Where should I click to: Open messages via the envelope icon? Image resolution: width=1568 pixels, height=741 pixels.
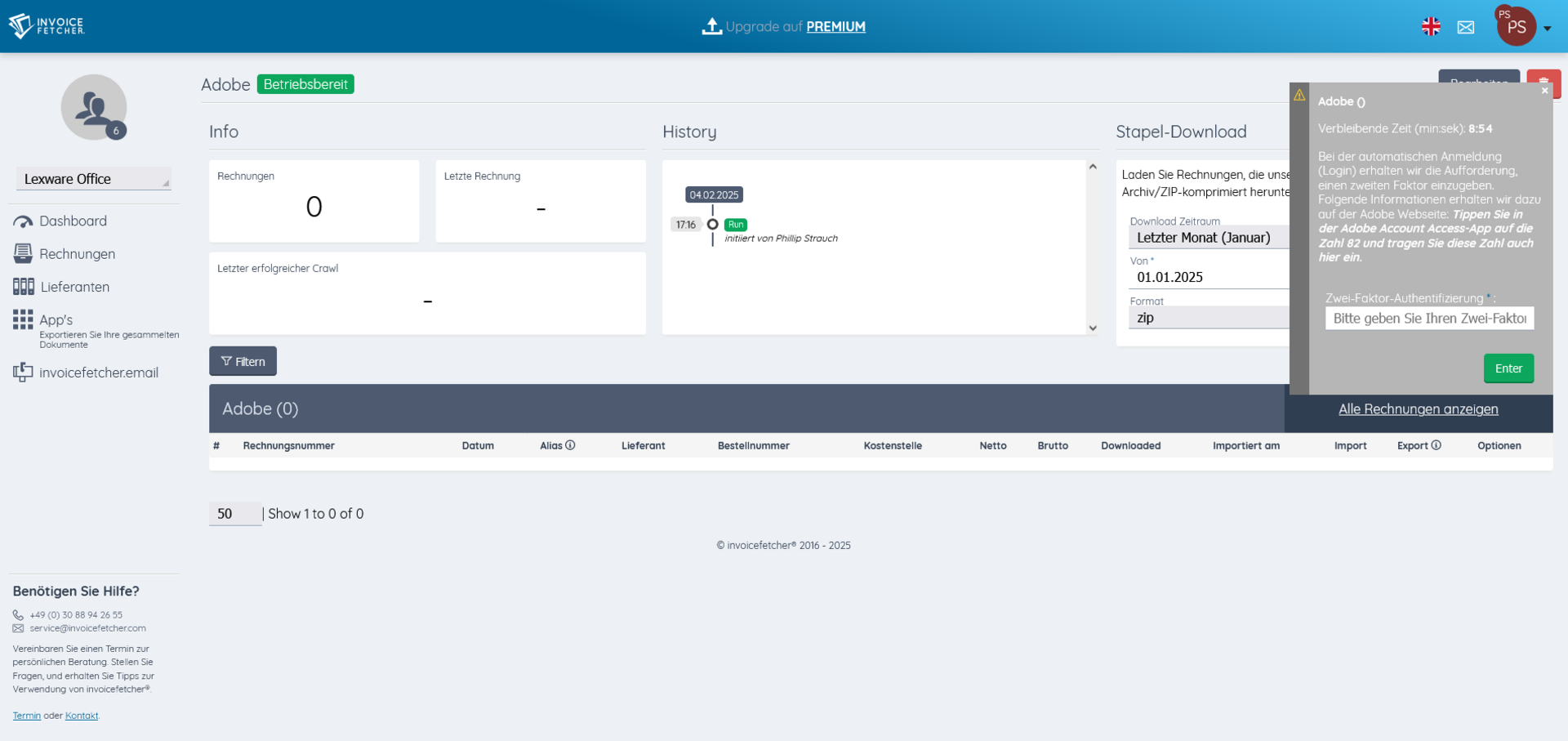(x=1466, y=27)
